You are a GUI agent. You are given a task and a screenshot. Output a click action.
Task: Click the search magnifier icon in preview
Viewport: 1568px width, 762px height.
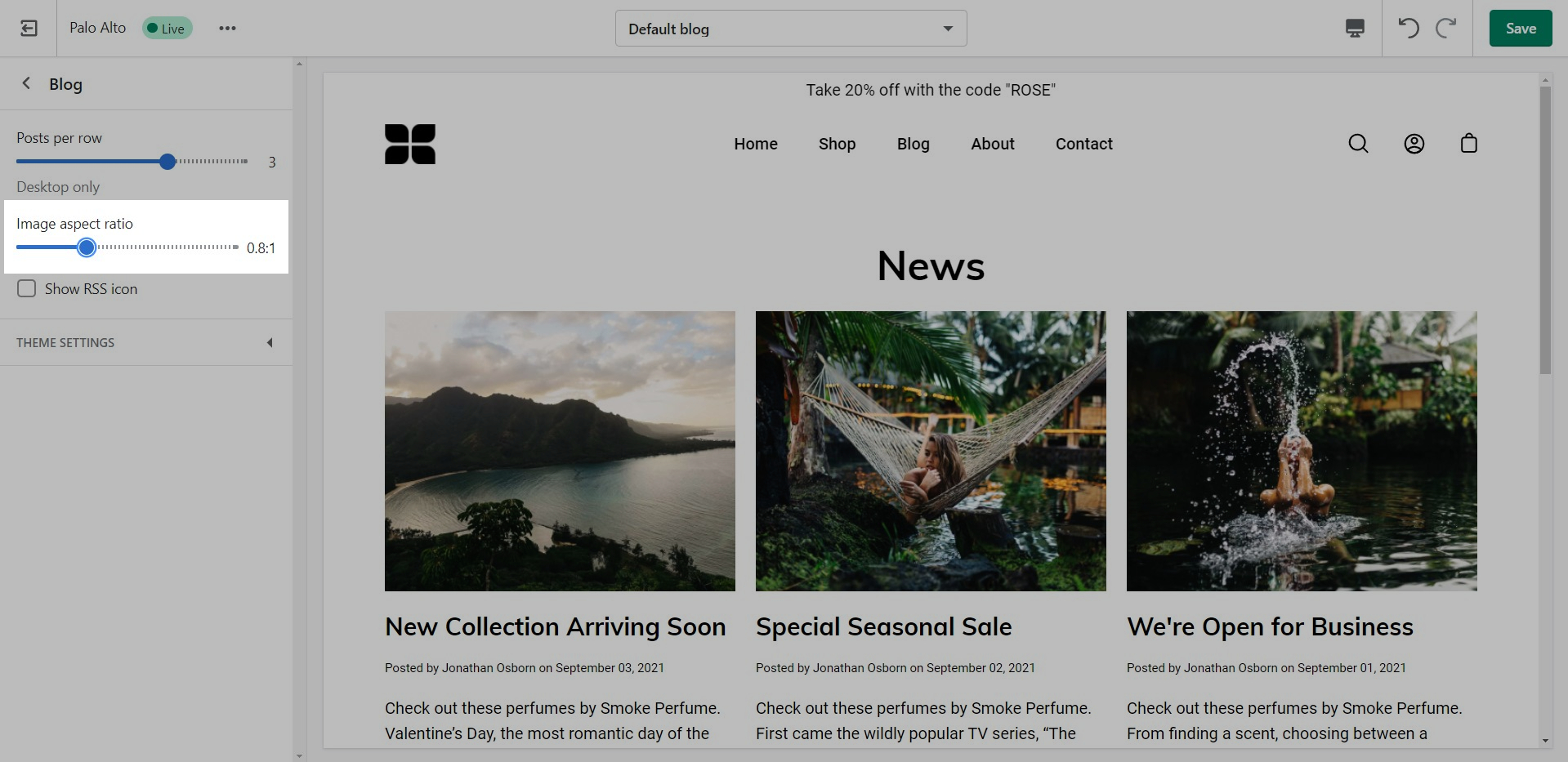(x=1358, y=144)
